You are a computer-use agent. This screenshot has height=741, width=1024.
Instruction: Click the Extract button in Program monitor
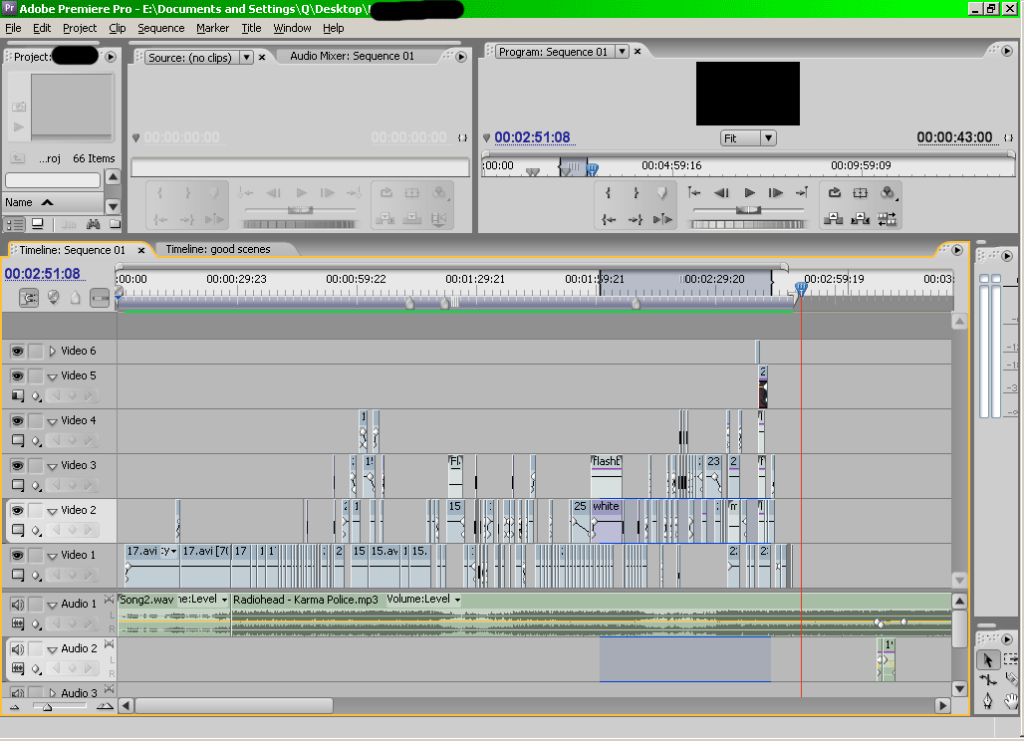click(860, 219)
